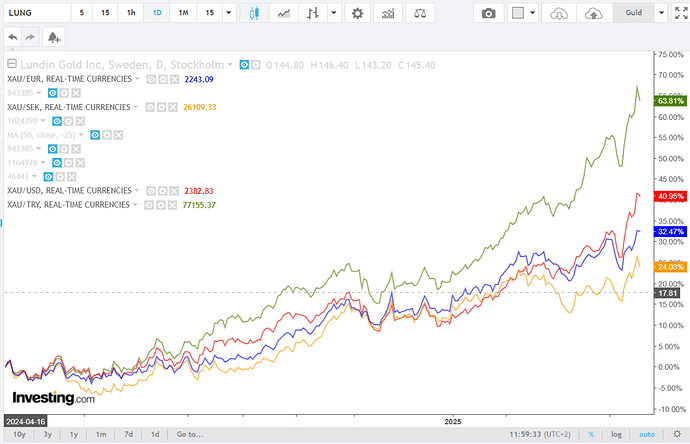This screenshot has width=690, height=444.
Task: Collapse the legend with minus box icon
Action: [12, 64]
